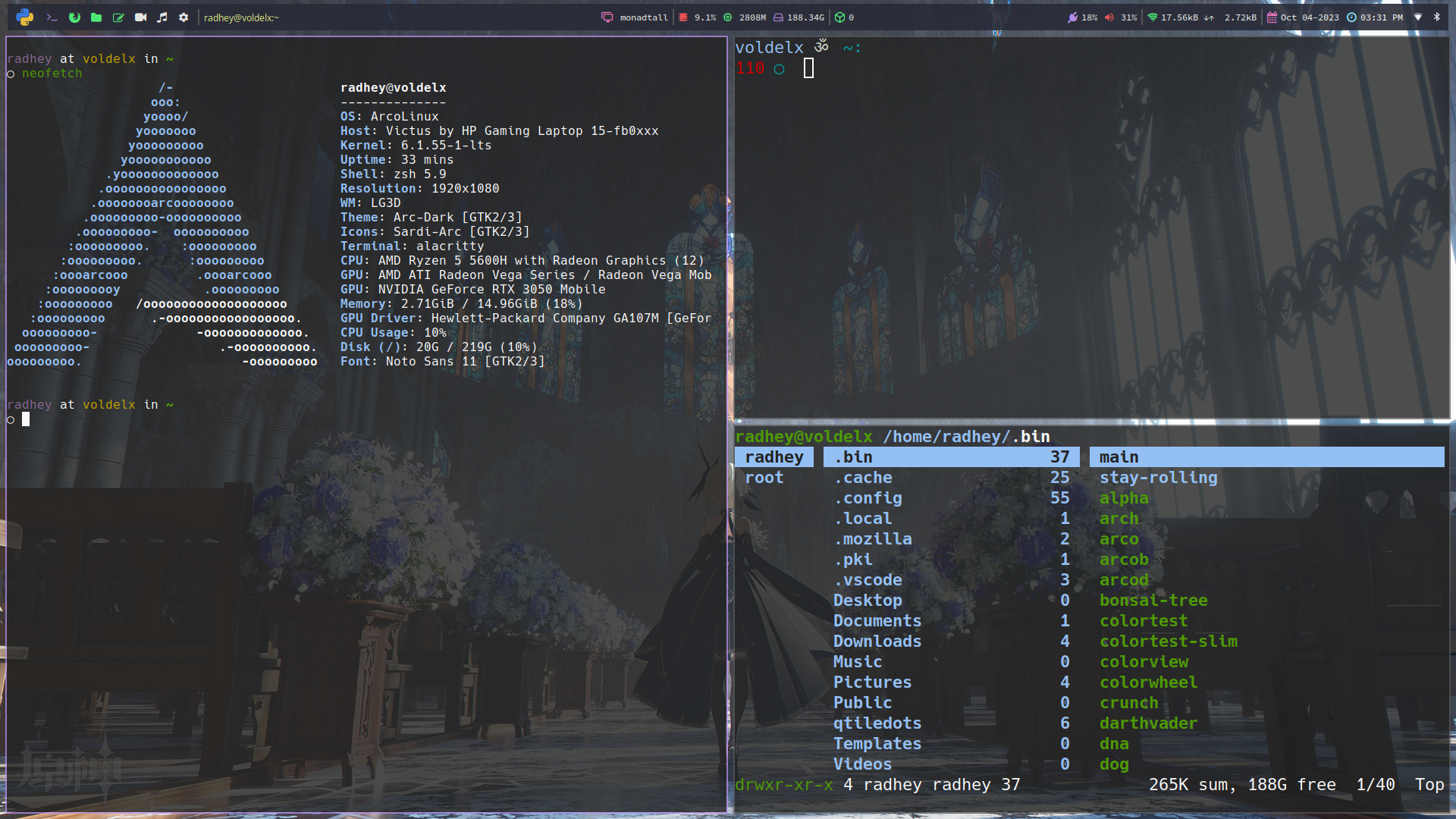Open the video camera workspace icon
The image size is (1456, 819).
[x=140, y=17]
